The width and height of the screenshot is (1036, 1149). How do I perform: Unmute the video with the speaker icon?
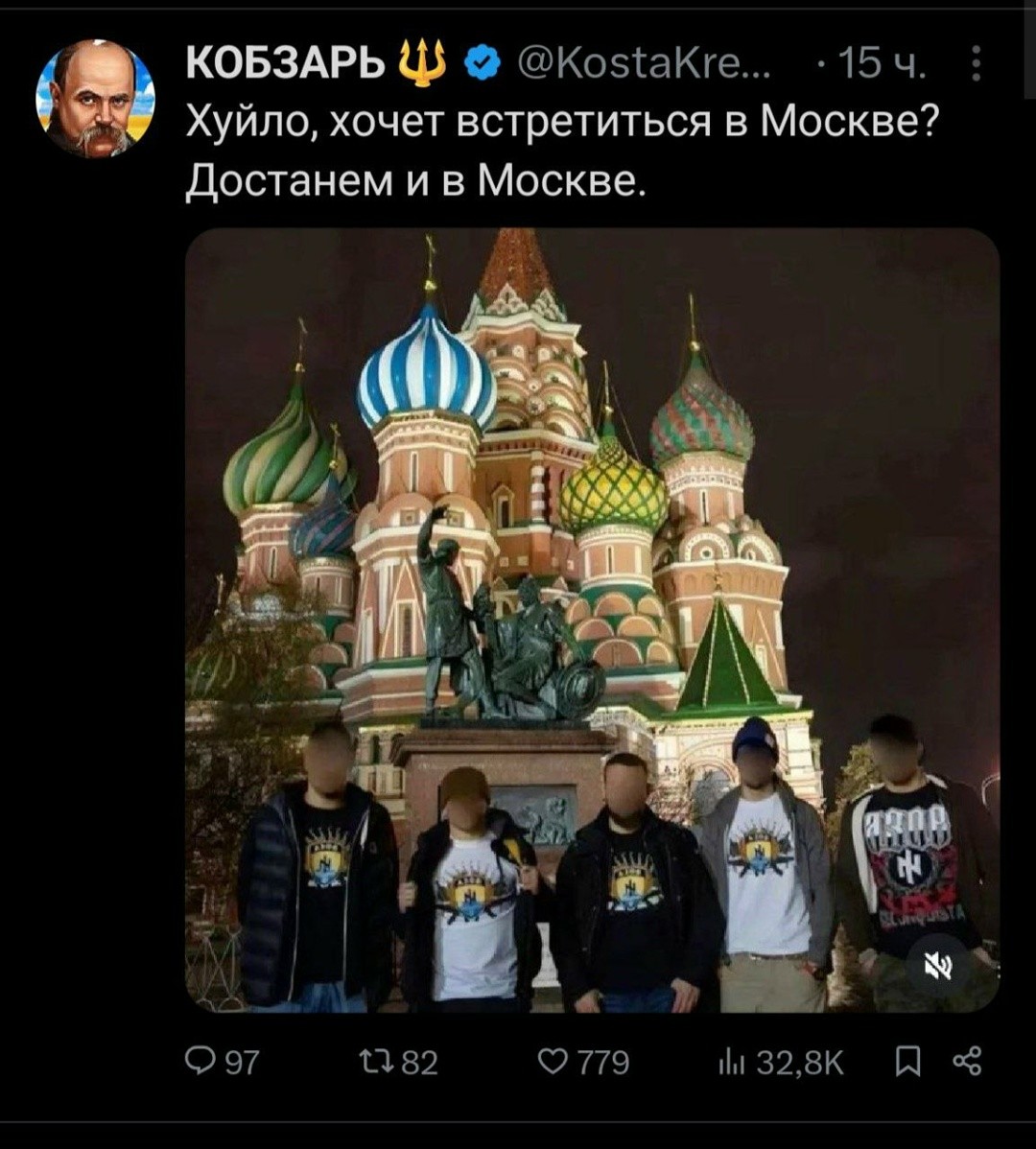point(938,968)
